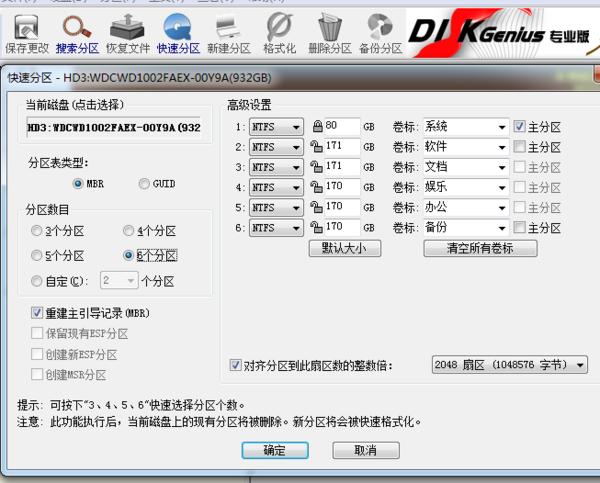Open the 2048 扇区 alignment dropdown
Screen dimensions: 600x483
[580, 366]
